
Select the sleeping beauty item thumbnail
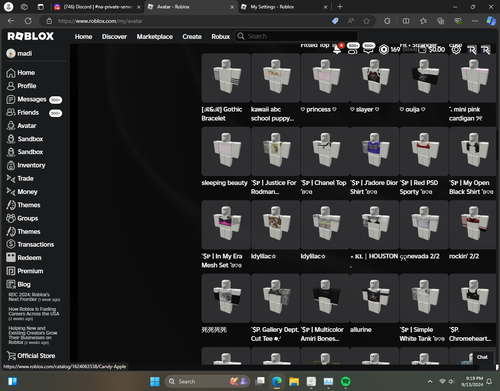(x=226, y=151)
